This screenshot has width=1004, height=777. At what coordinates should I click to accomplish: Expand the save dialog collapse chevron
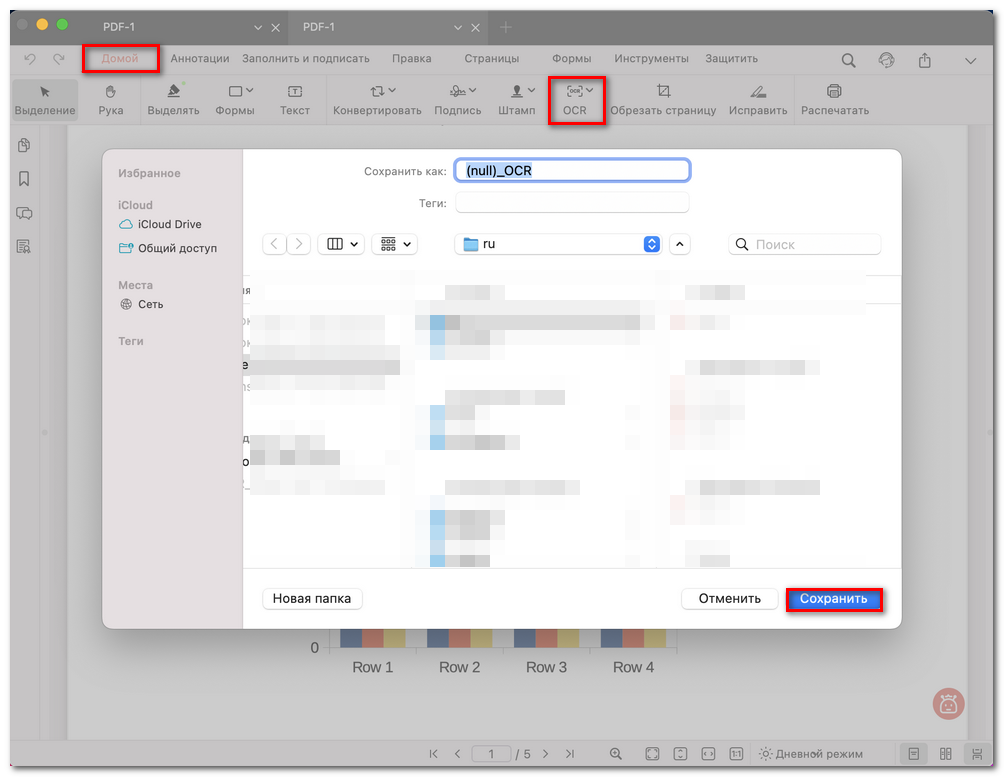(680, 244)
